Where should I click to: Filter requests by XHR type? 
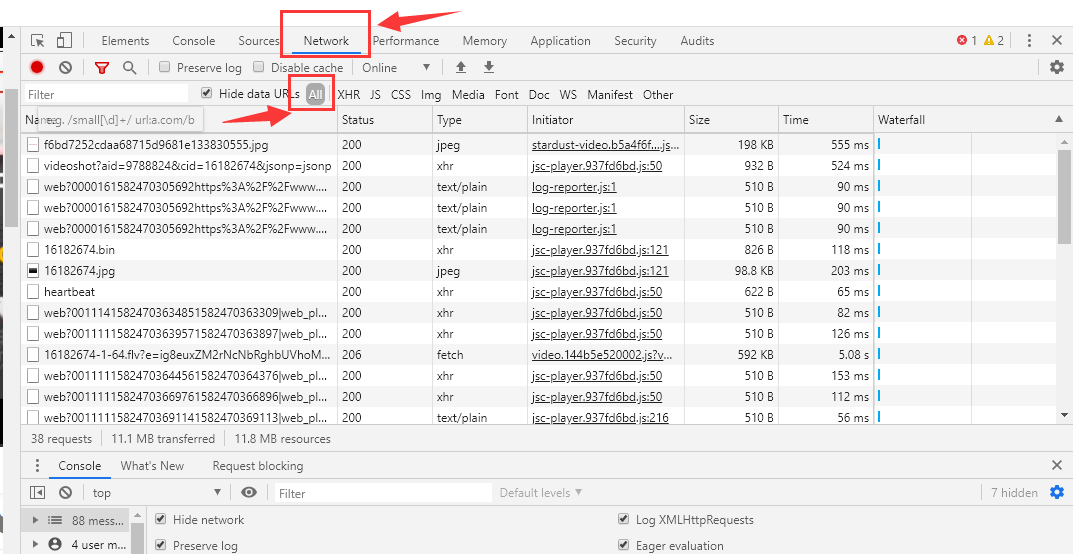tap(349, 94)
